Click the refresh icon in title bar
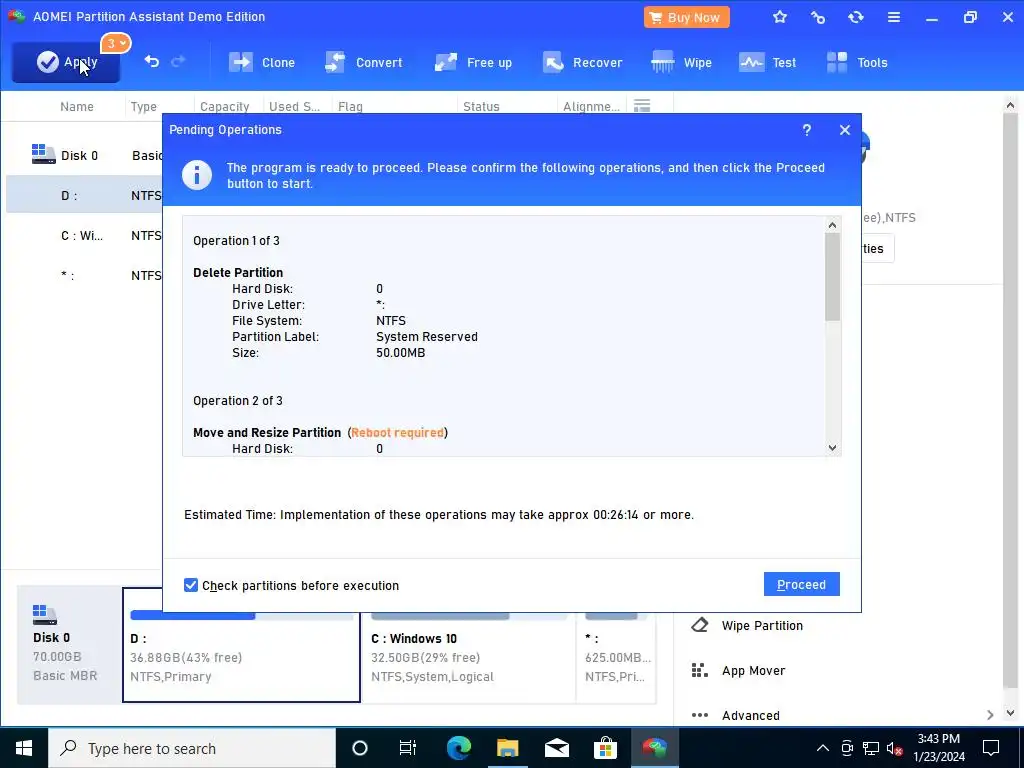 point(856,18)
